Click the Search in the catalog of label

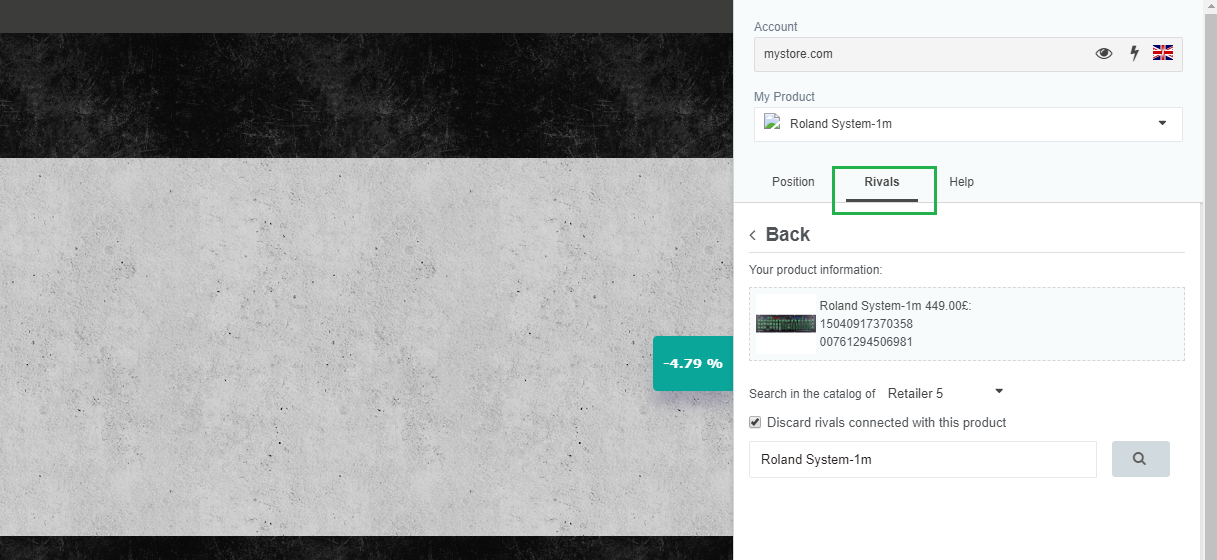812,394
